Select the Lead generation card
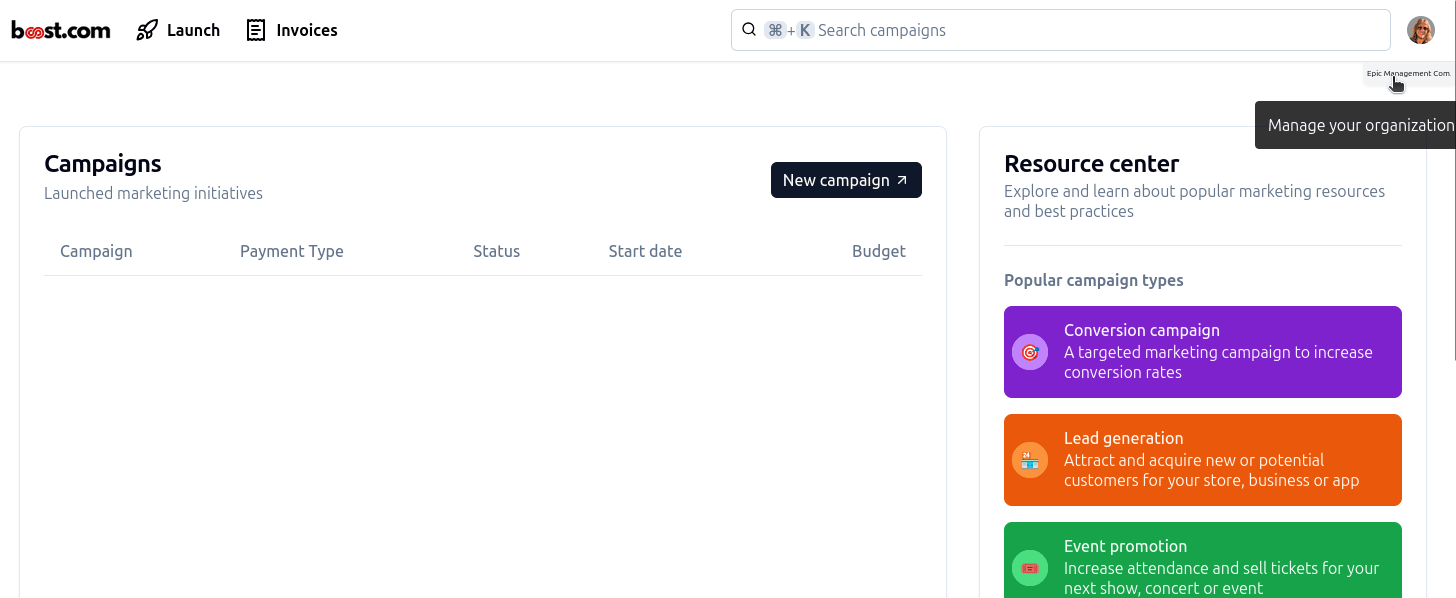 [1202, 460]
